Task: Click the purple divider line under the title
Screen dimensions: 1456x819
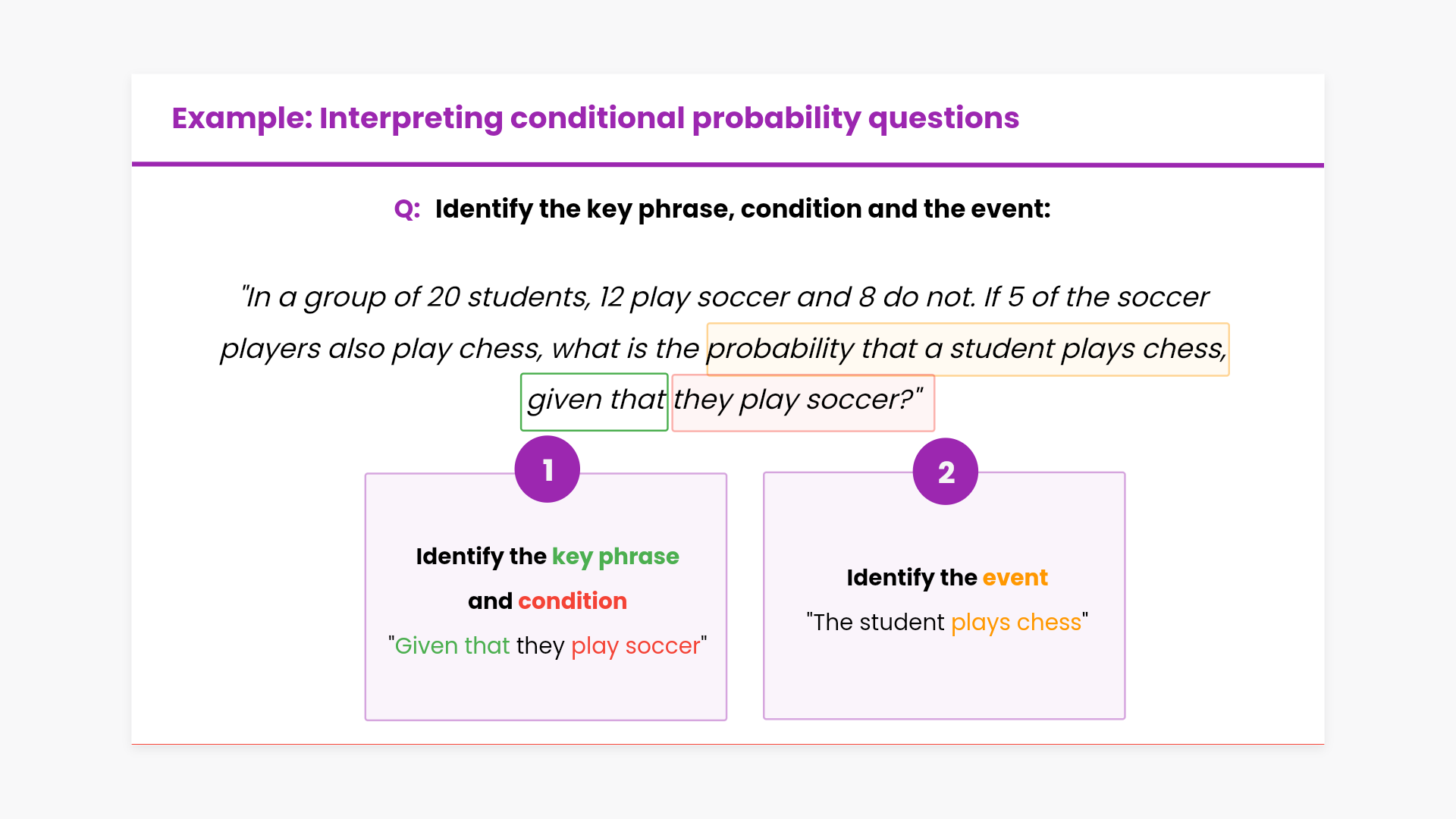Action: click(727, 165)
